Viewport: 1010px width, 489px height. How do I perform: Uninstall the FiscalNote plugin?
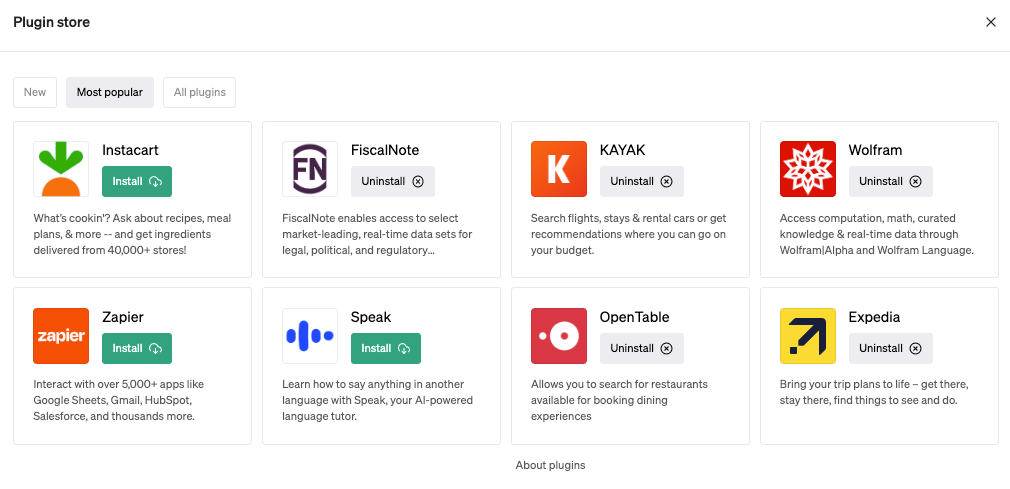pyautogui.click(x=393, y=181)
